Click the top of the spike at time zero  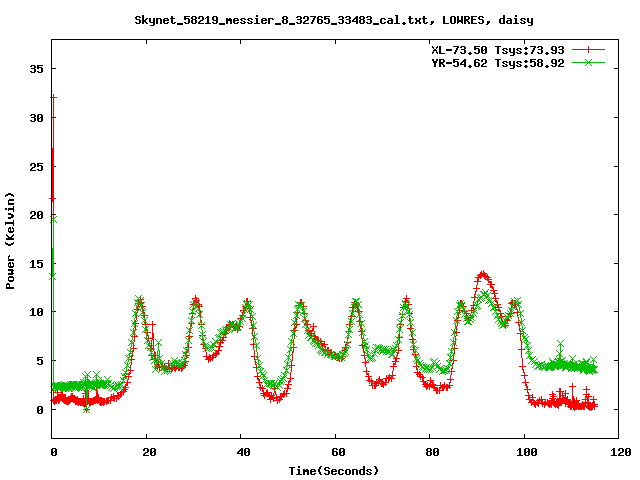coord(53,97)
